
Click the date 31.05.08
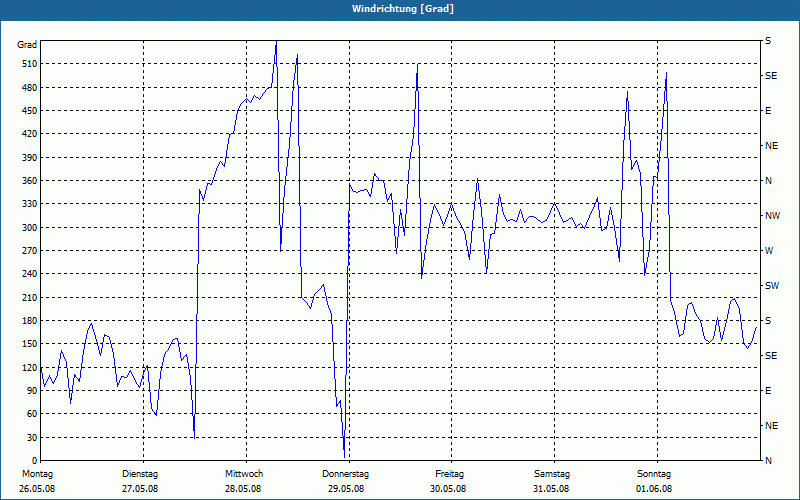click(551, 489)
